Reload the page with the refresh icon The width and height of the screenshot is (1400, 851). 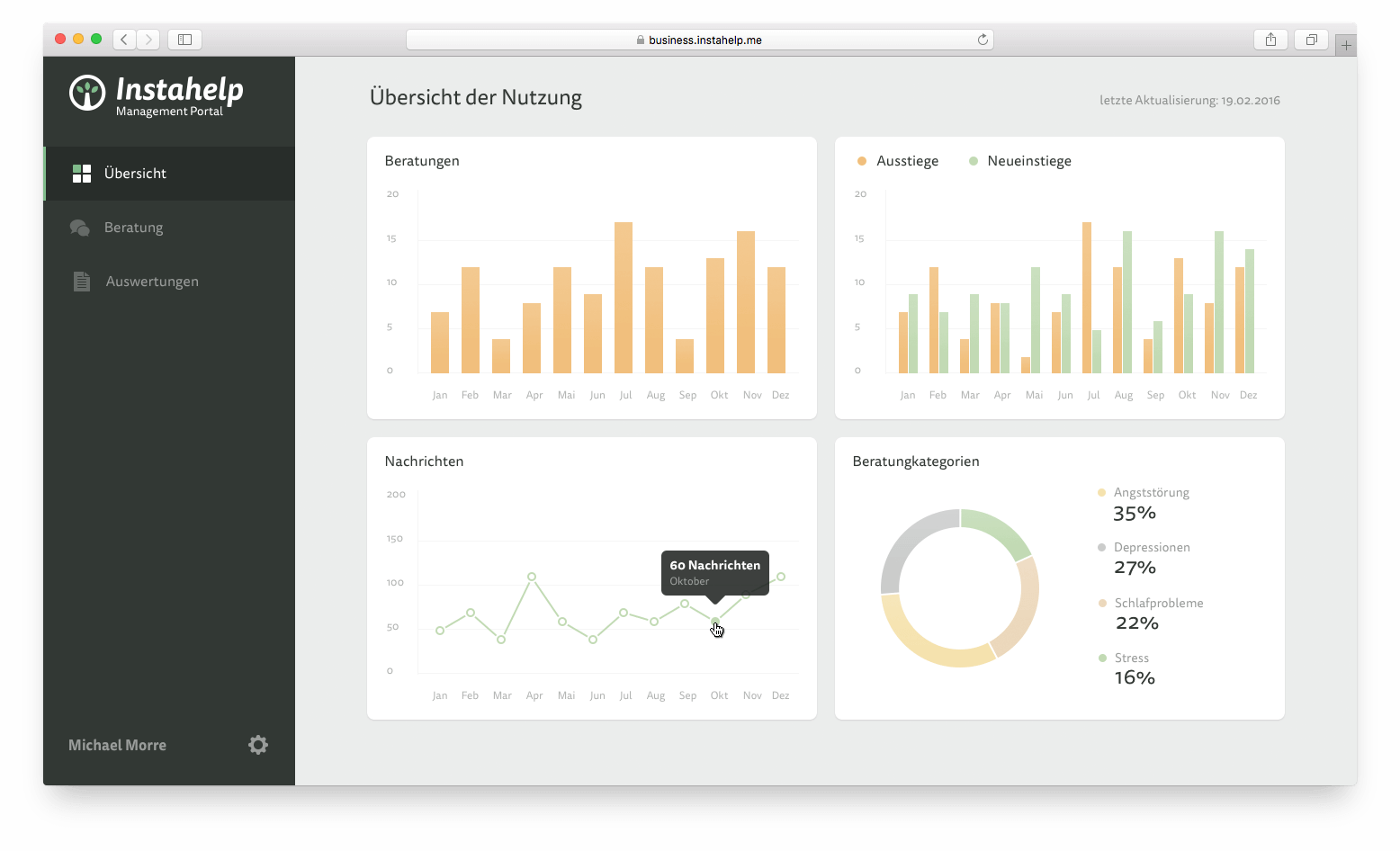pos(983,40)
